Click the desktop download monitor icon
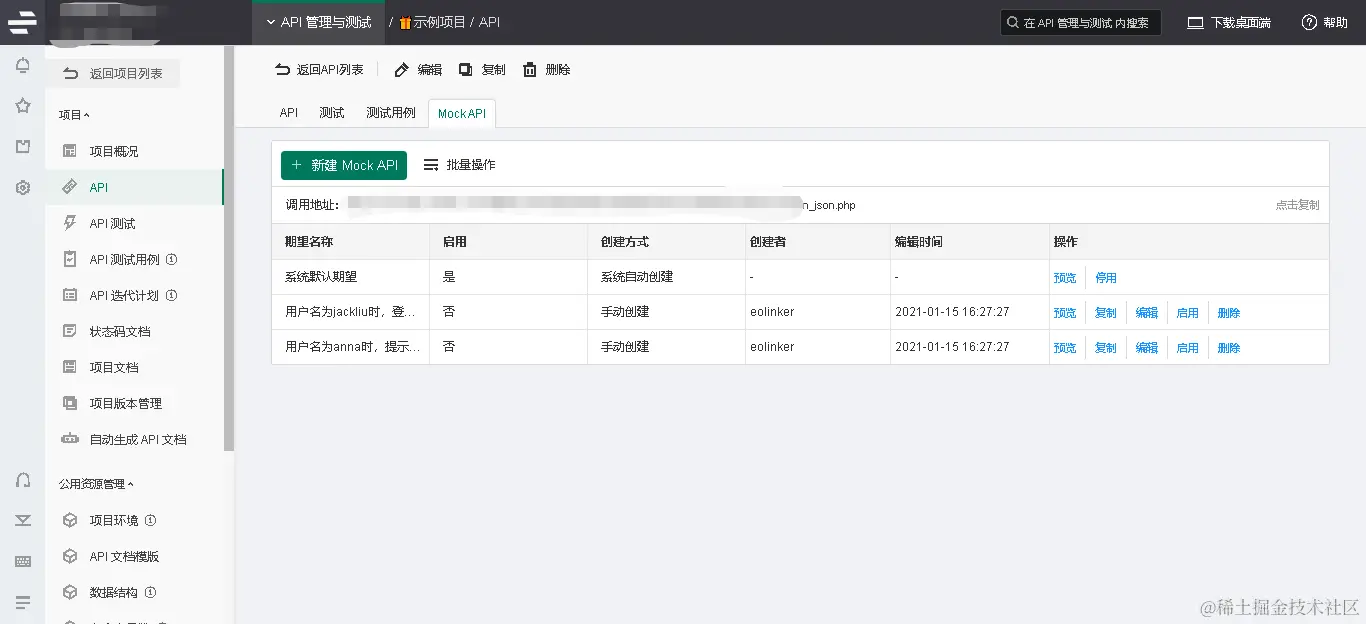Screen dimensions: 1366x624 (x=1196, y=22)
